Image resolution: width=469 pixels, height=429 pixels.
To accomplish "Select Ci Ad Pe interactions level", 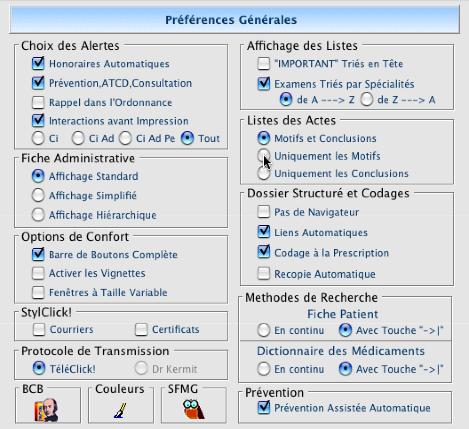I will click(x=125, y=138).
